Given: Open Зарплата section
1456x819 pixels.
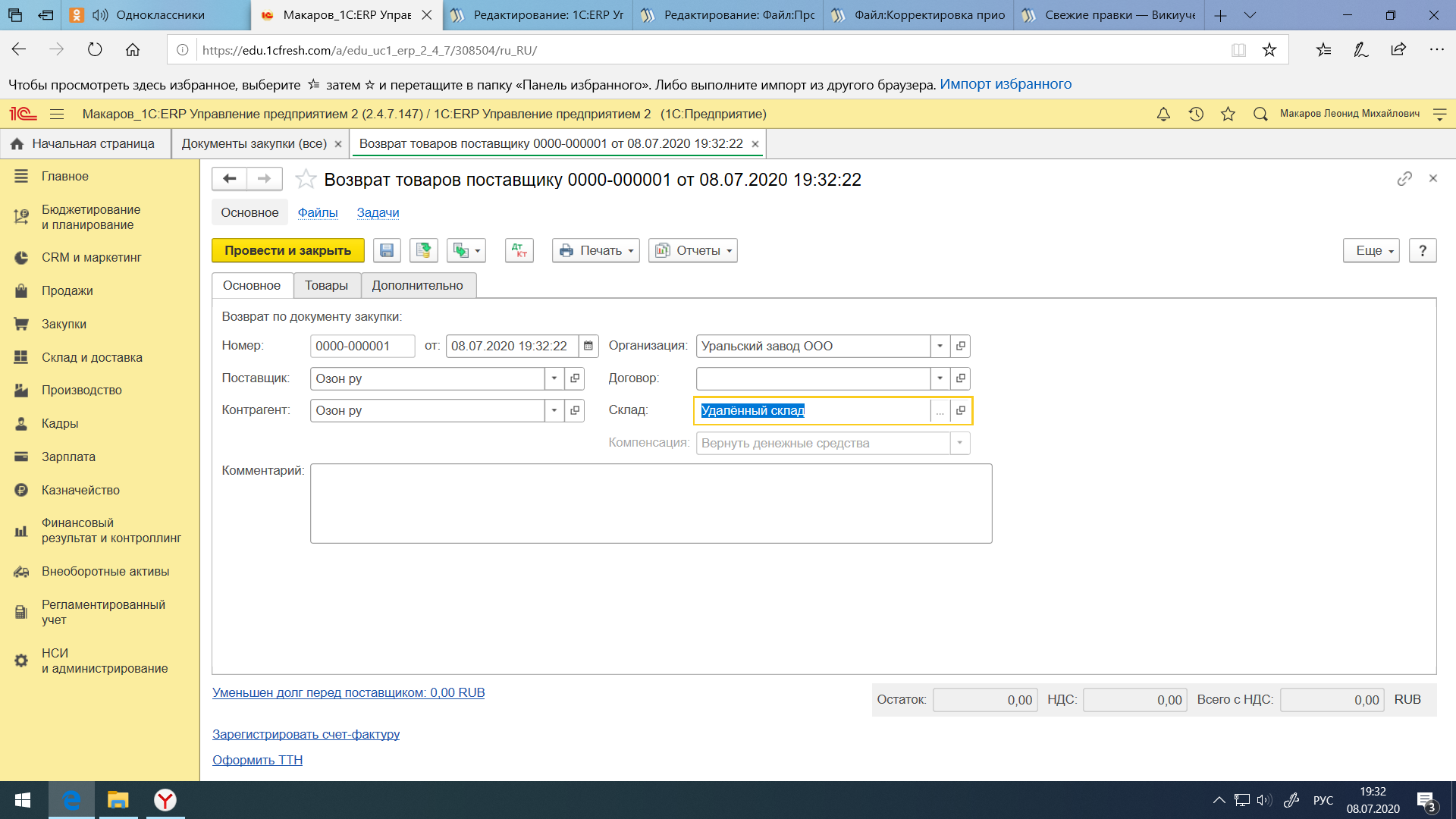Looking at the screenshot, I should pos(68,457).
